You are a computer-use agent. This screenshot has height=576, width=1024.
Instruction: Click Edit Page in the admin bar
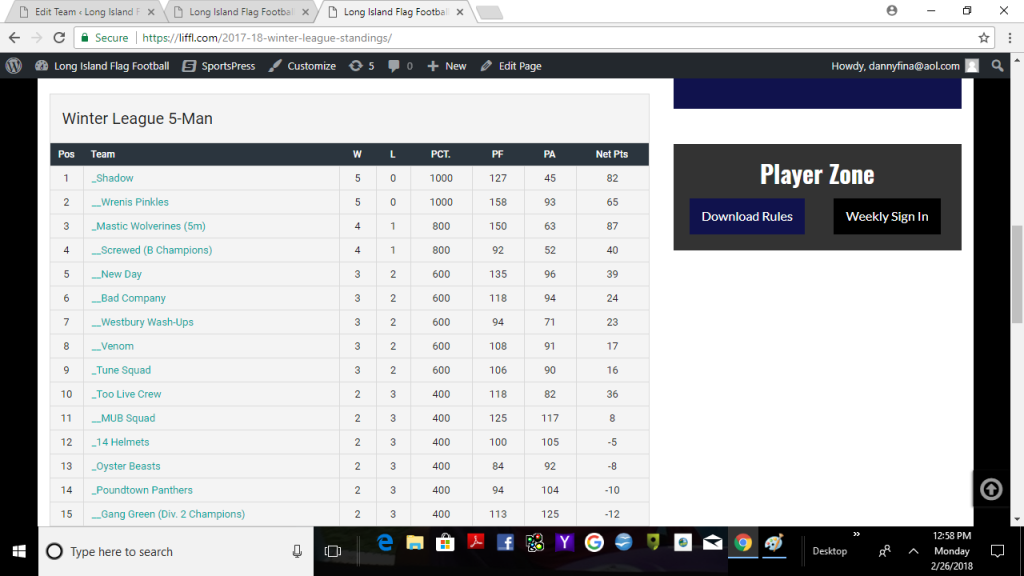point(511,66)
